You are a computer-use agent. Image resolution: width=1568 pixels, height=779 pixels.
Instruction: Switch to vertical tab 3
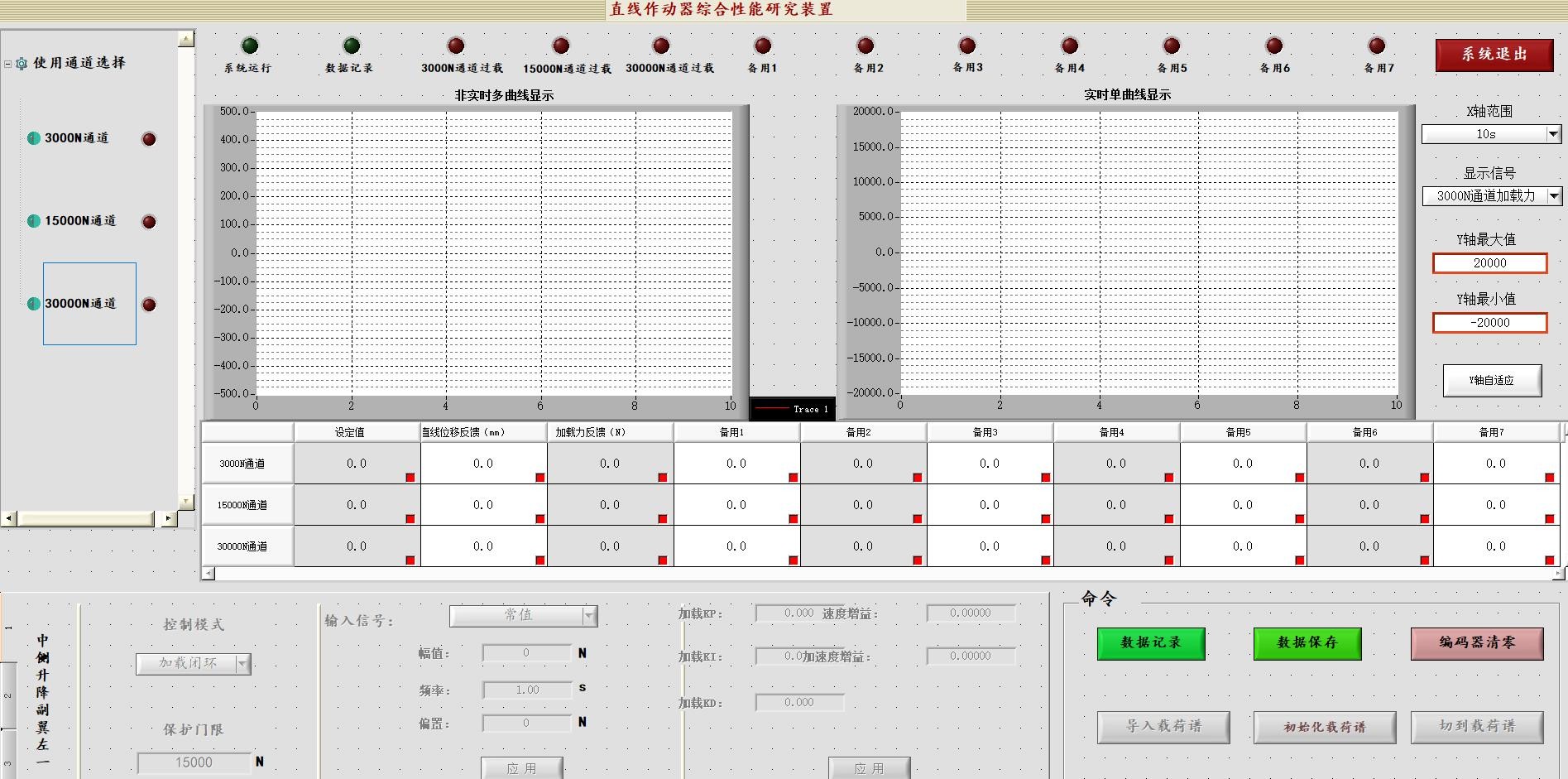point(7,755)
